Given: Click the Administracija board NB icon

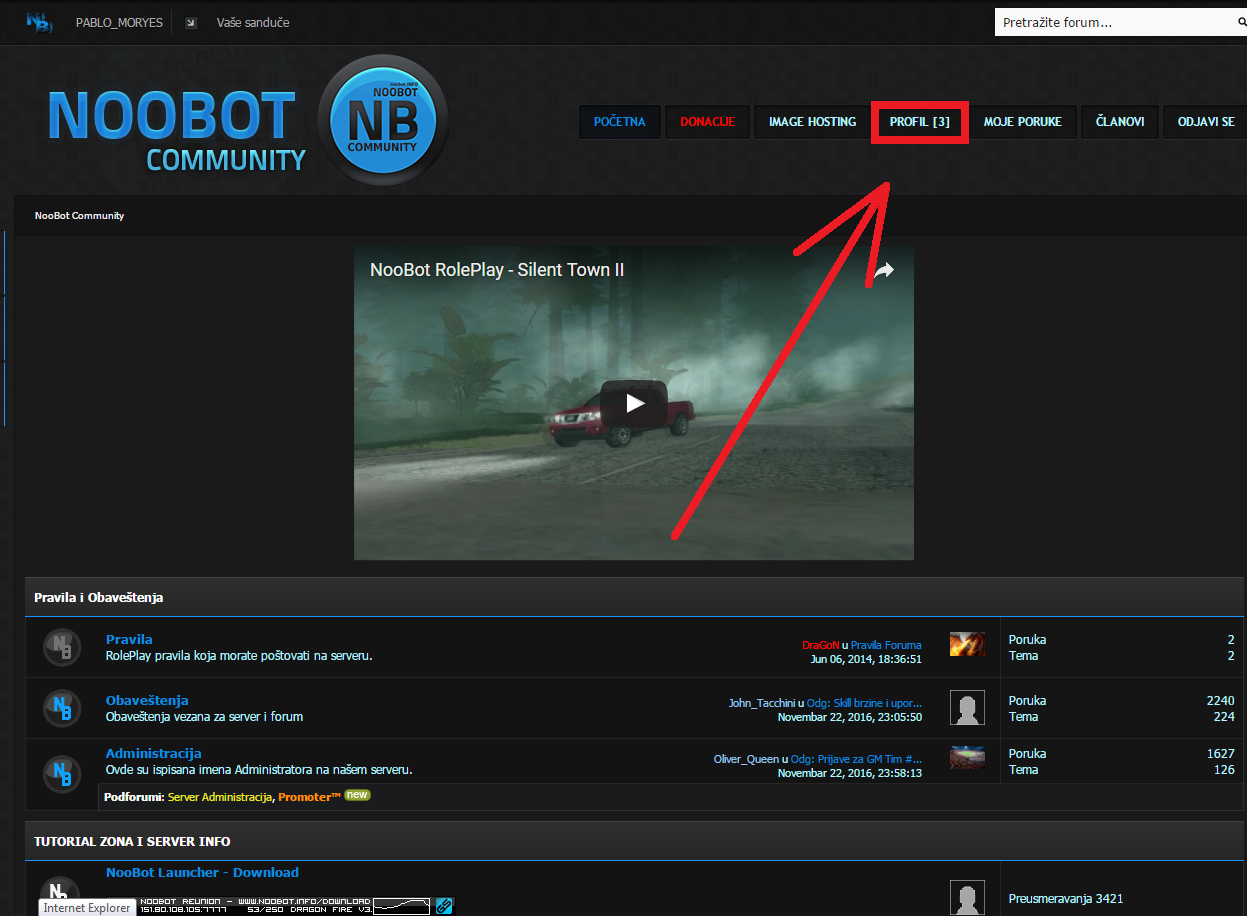Looking at the screenshot, I should (61, 773).
